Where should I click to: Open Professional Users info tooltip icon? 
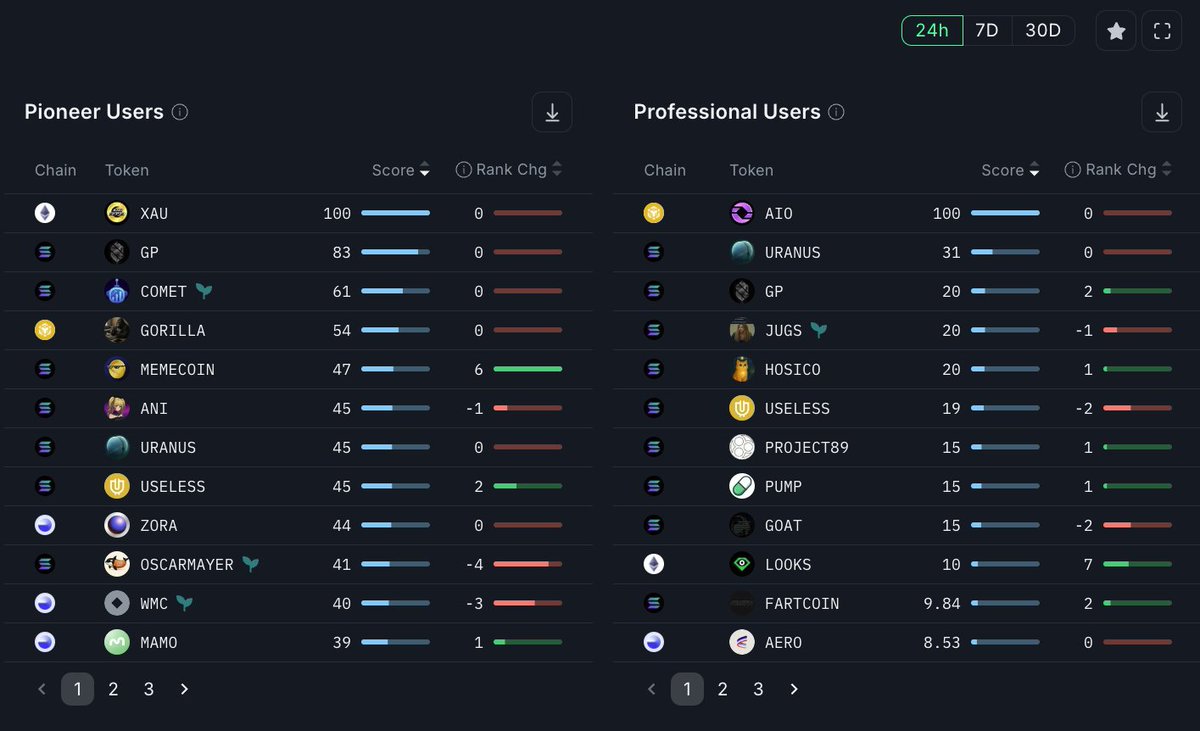[x=836, y=112]
